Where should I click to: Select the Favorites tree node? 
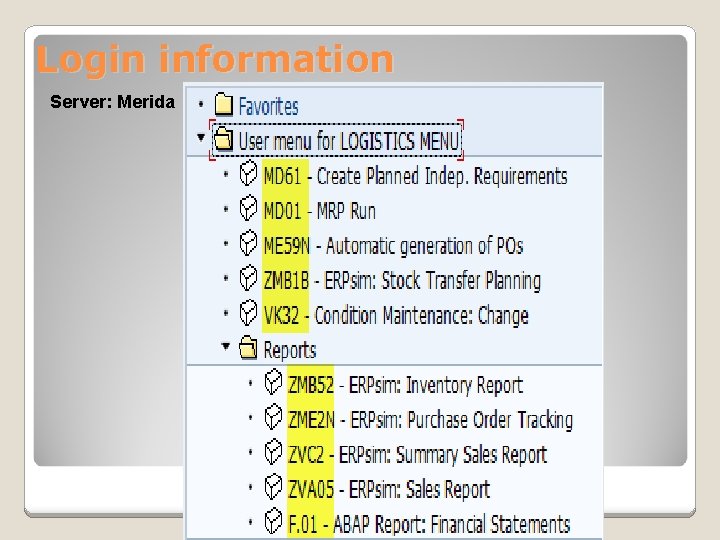point(268,107)
